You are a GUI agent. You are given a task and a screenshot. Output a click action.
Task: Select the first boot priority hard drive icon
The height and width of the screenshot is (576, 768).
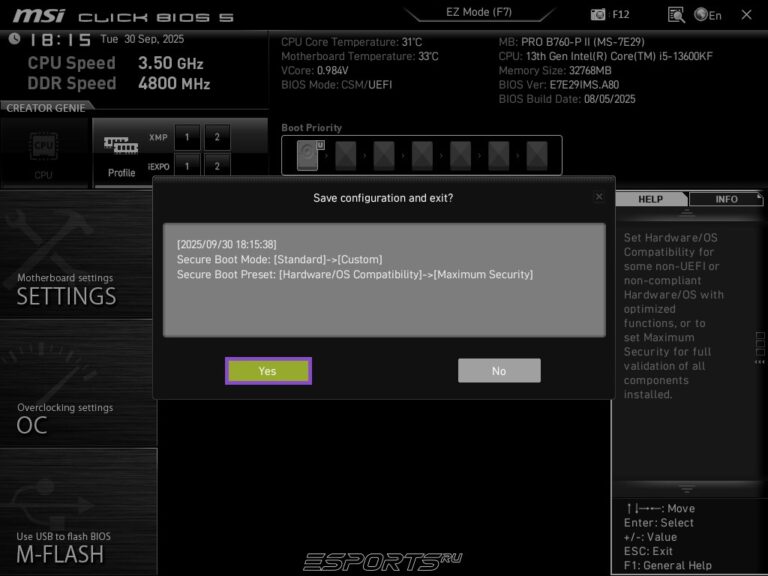pyautogui.click(x=310, y=155)
